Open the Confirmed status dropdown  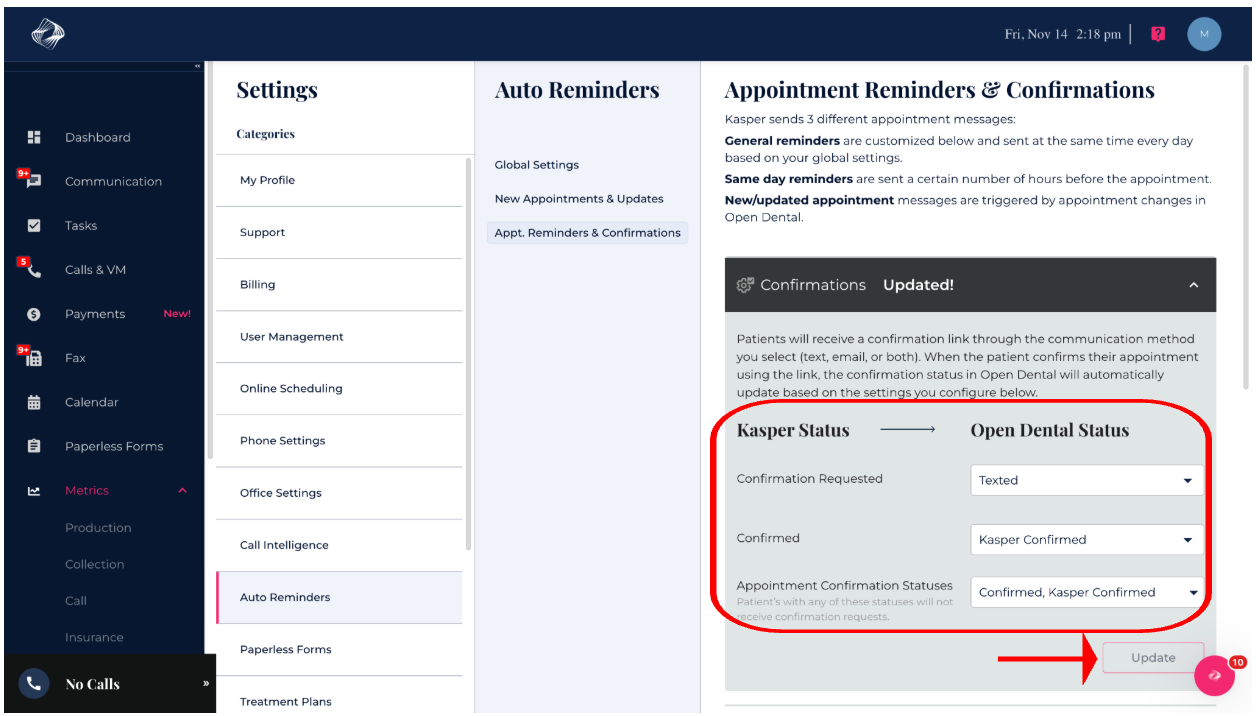[1086, 540]
